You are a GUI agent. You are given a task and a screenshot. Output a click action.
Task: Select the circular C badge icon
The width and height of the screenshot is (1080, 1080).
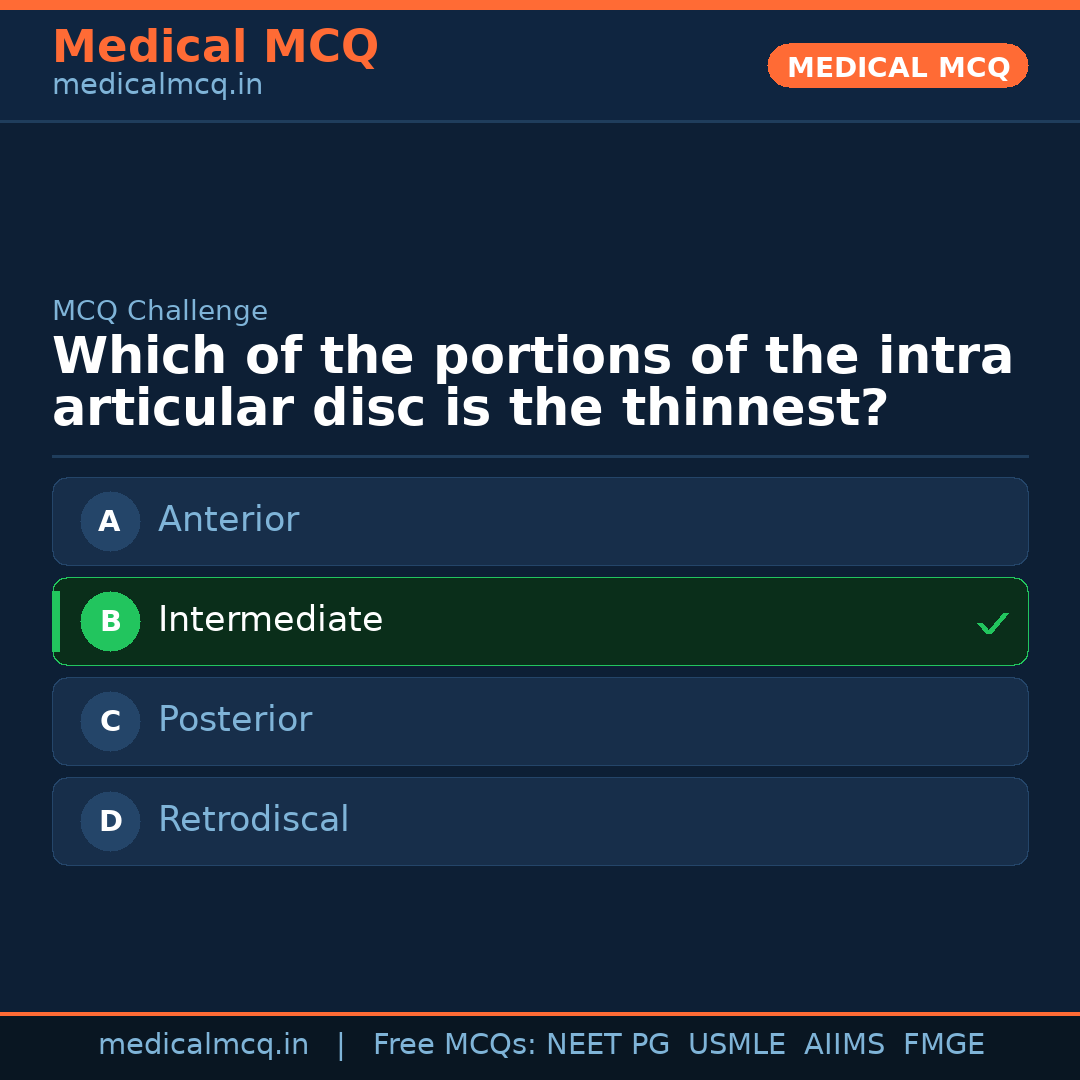click(110, 721)
